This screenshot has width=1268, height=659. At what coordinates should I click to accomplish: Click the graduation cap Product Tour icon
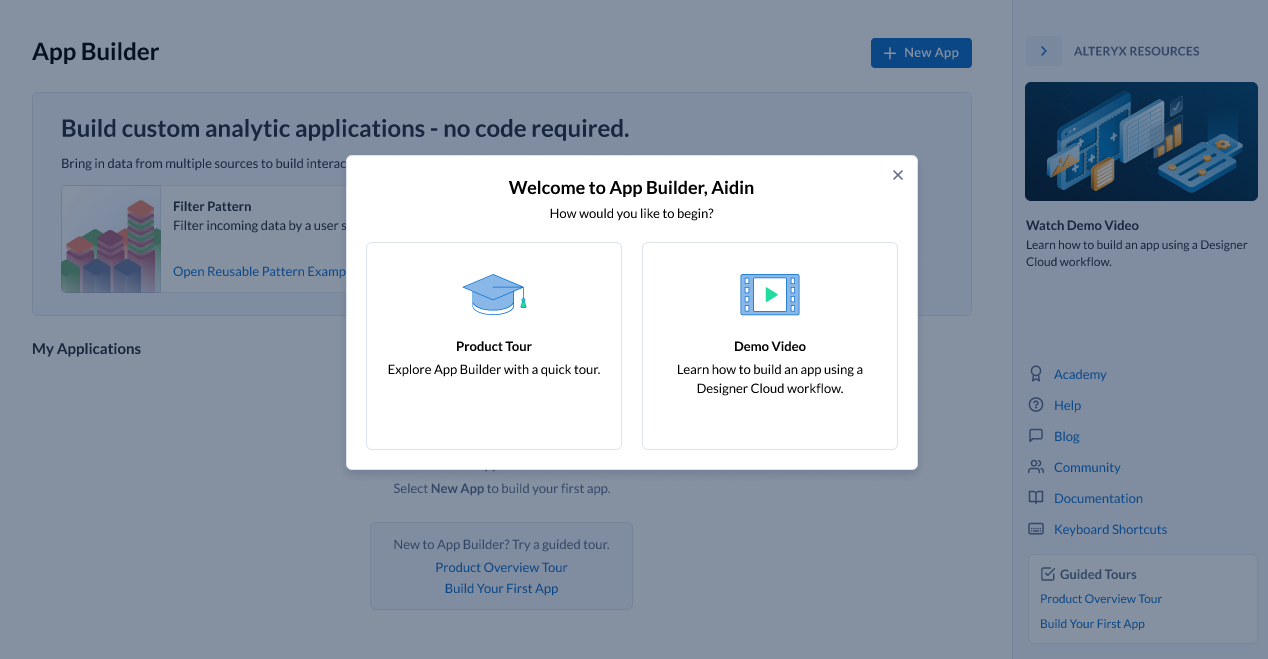point(494,294)
